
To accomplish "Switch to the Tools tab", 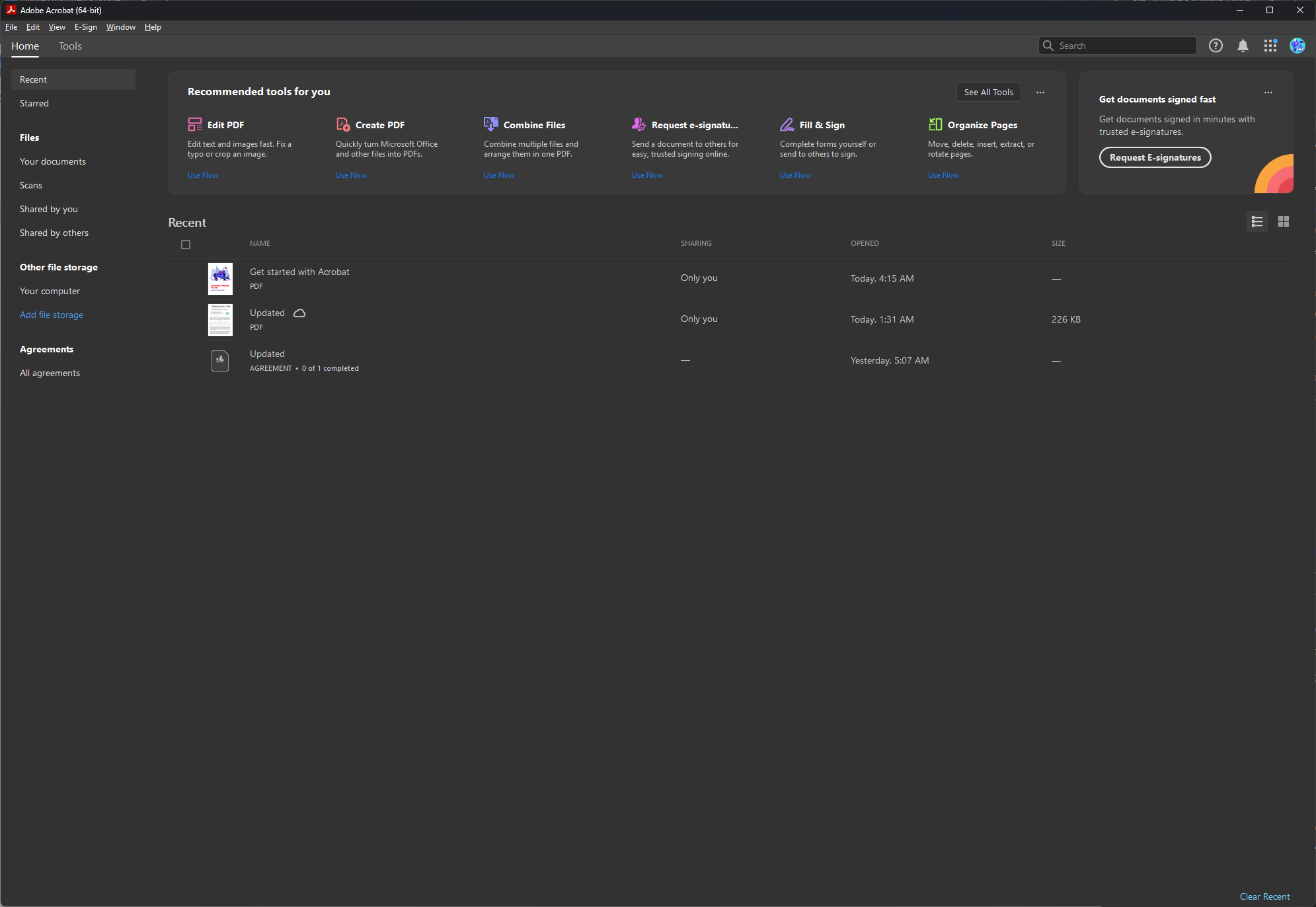I will [x=70, y=46].
